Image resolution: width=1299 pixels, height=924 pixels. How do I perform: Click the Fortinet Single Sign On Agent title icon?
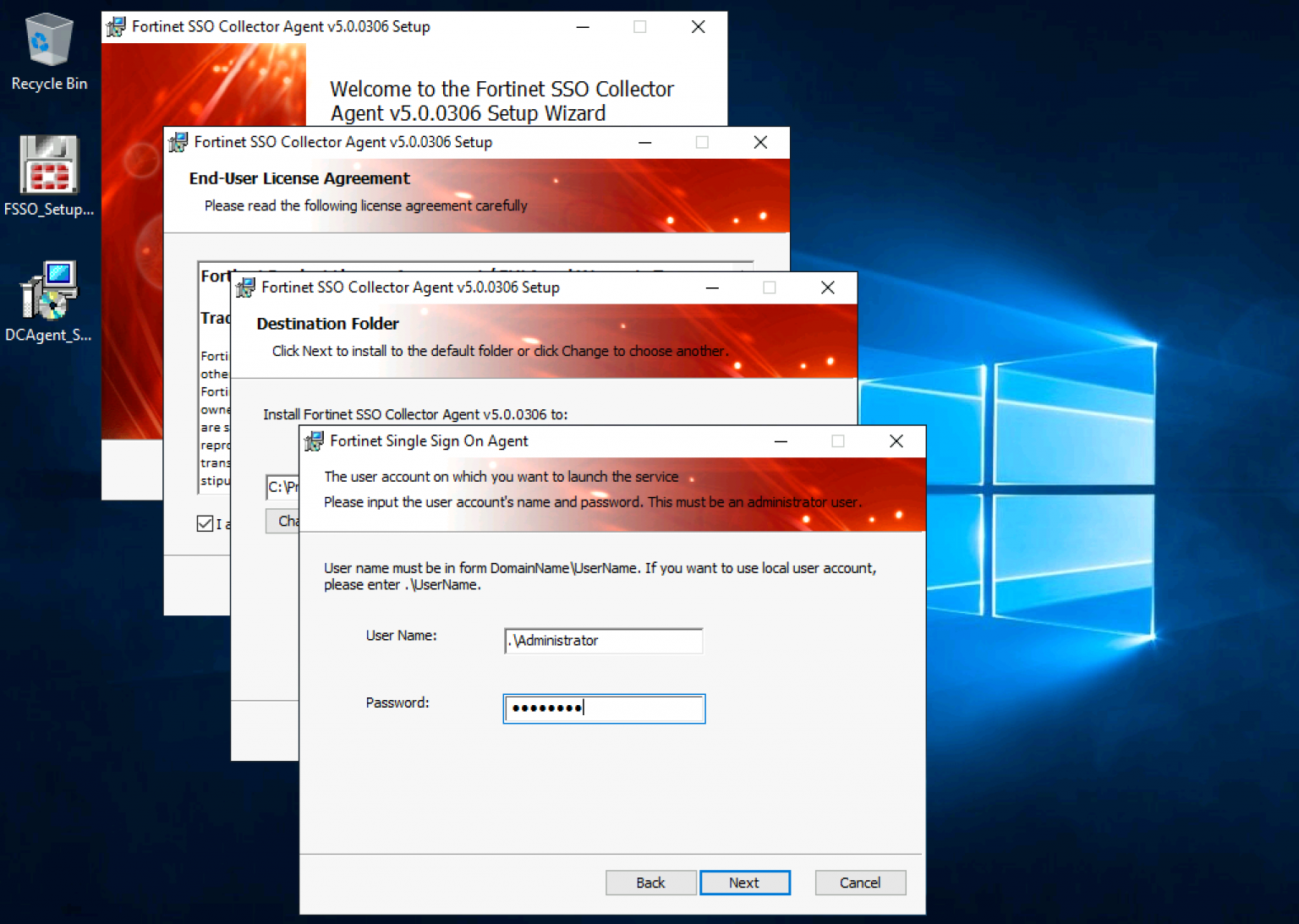315,441
